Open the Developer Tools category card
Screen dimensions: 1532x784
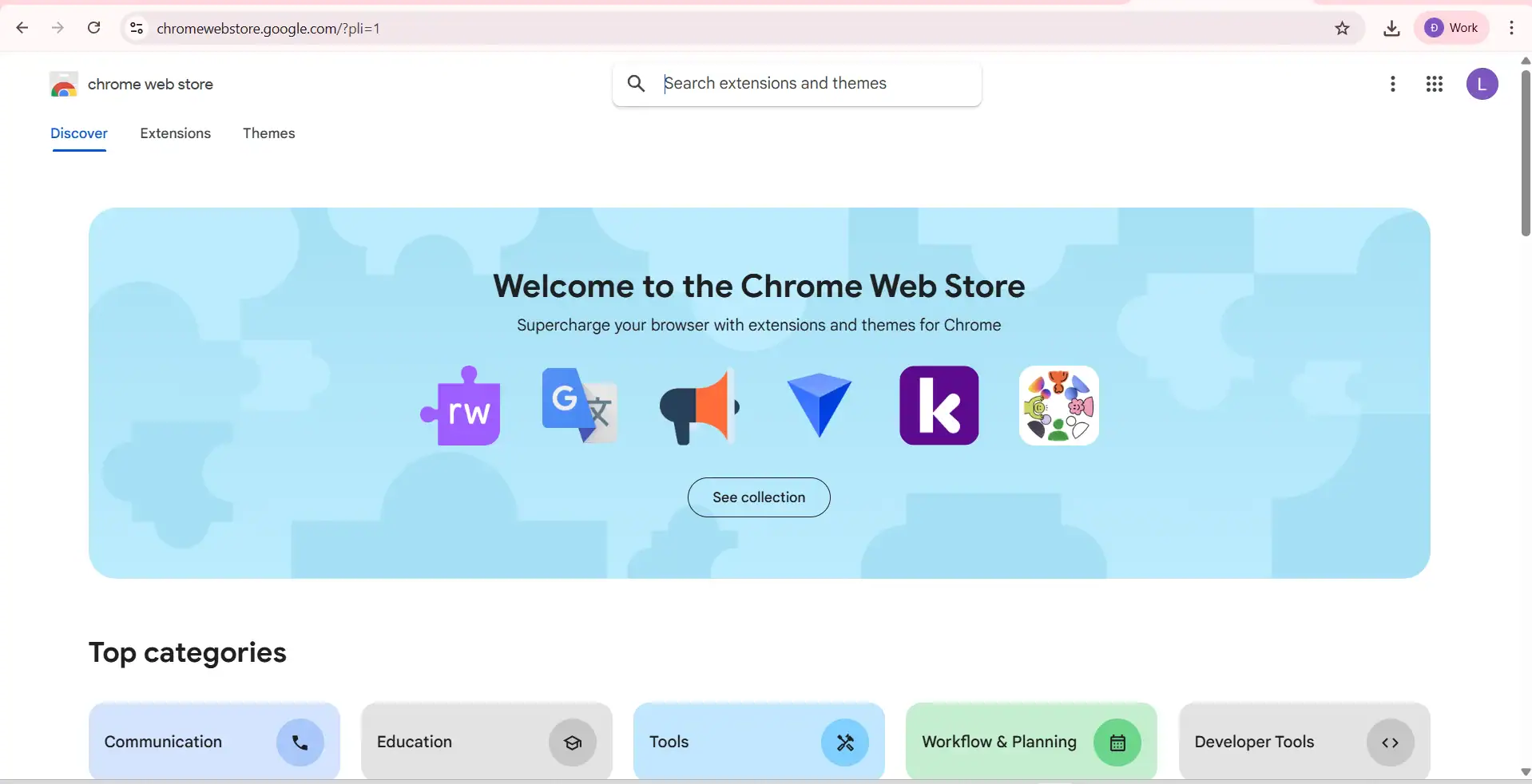(1304, 742)
